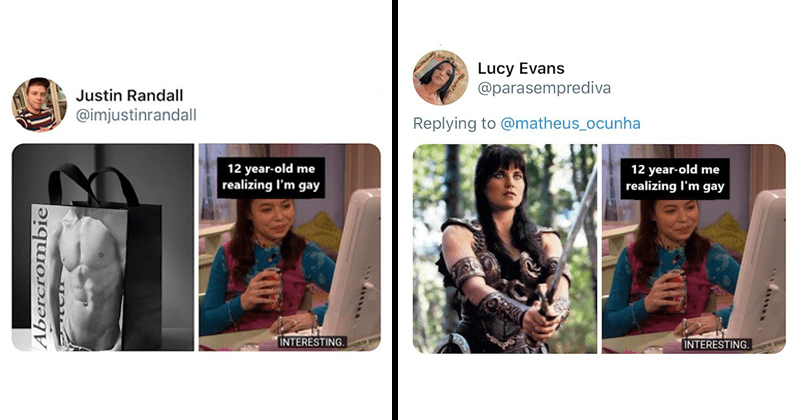Viewport: 800px width, 420px height.
Task: Click the black divider between the tweets
Action: [x=395, y=210]
